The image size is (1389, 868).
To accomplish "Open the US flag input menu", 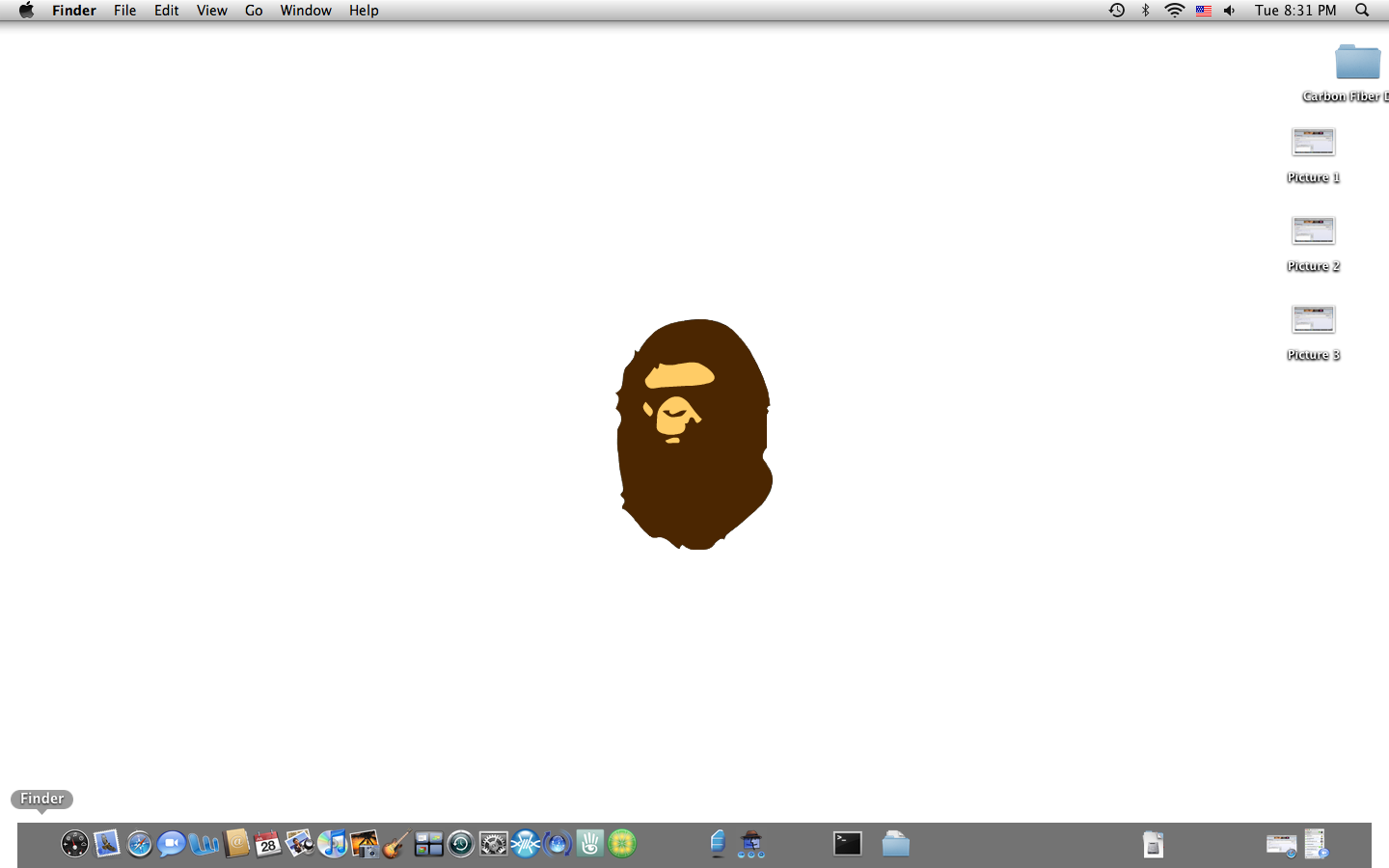I will [1203, 11].
